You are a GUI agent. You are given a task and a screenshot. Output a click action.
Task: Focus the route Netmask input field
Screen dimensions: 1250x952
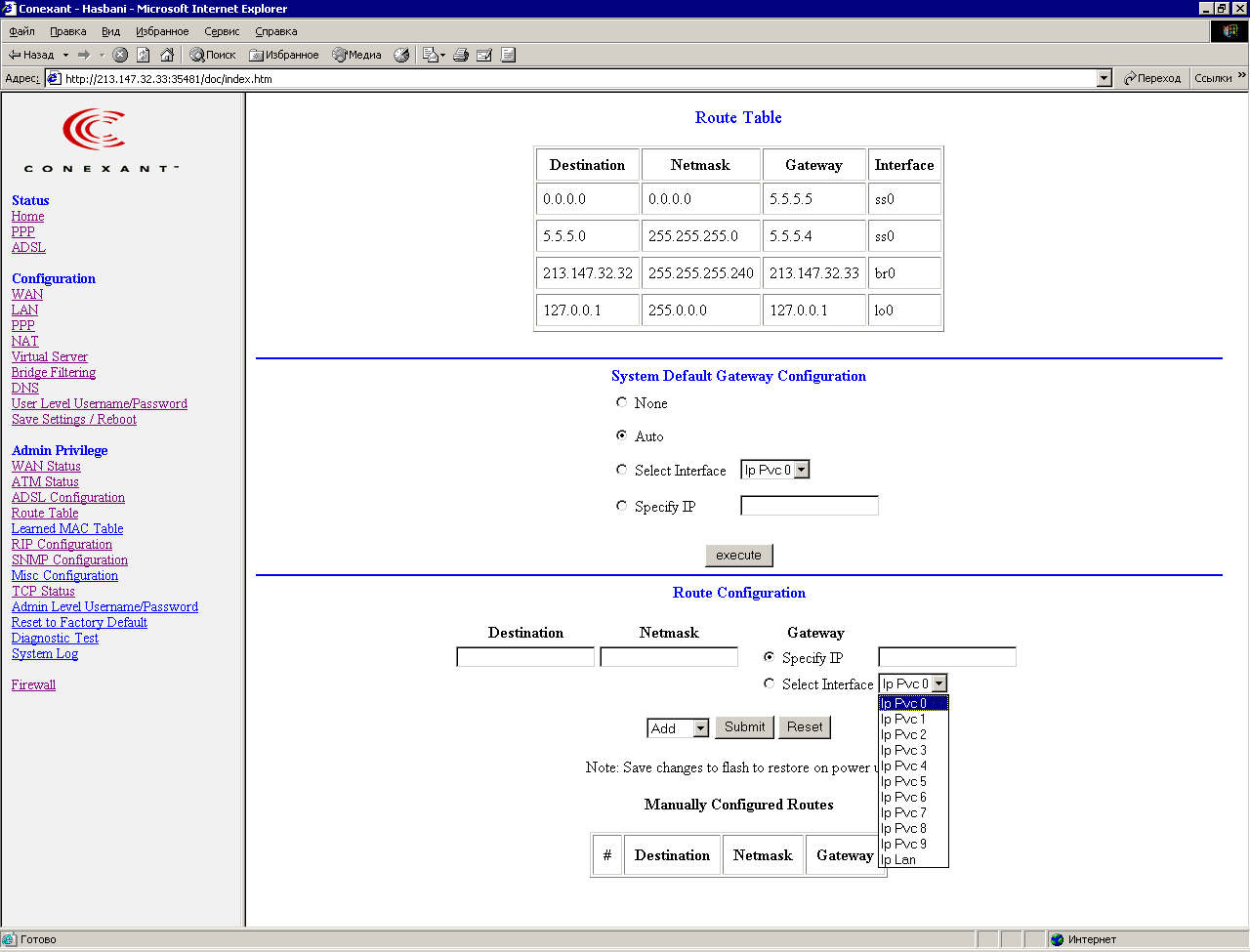pos(669,657)
